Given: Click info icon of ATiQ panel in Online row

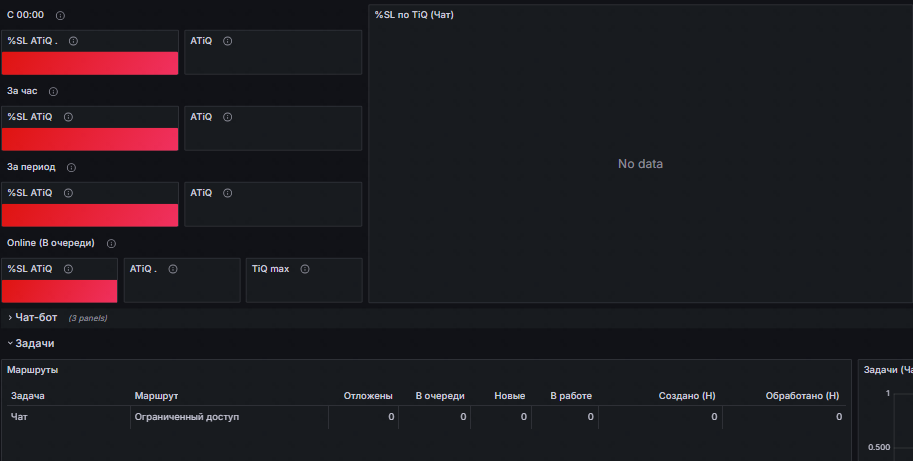Looking at the screenshot, I should (173, 269).
